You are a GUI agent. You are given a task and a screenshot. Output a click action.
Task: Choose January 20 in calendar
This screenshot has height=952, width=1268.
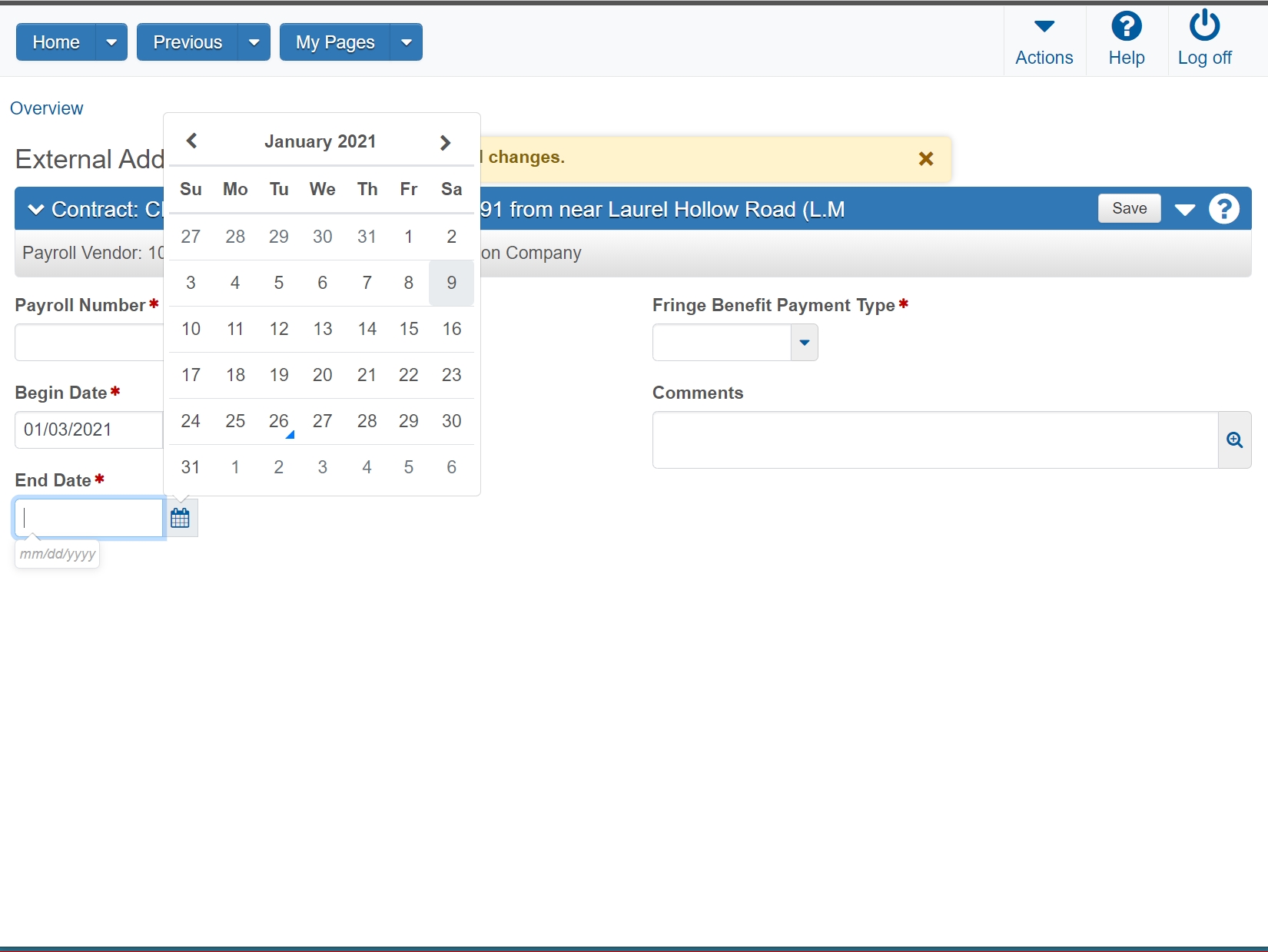point(323,375)
